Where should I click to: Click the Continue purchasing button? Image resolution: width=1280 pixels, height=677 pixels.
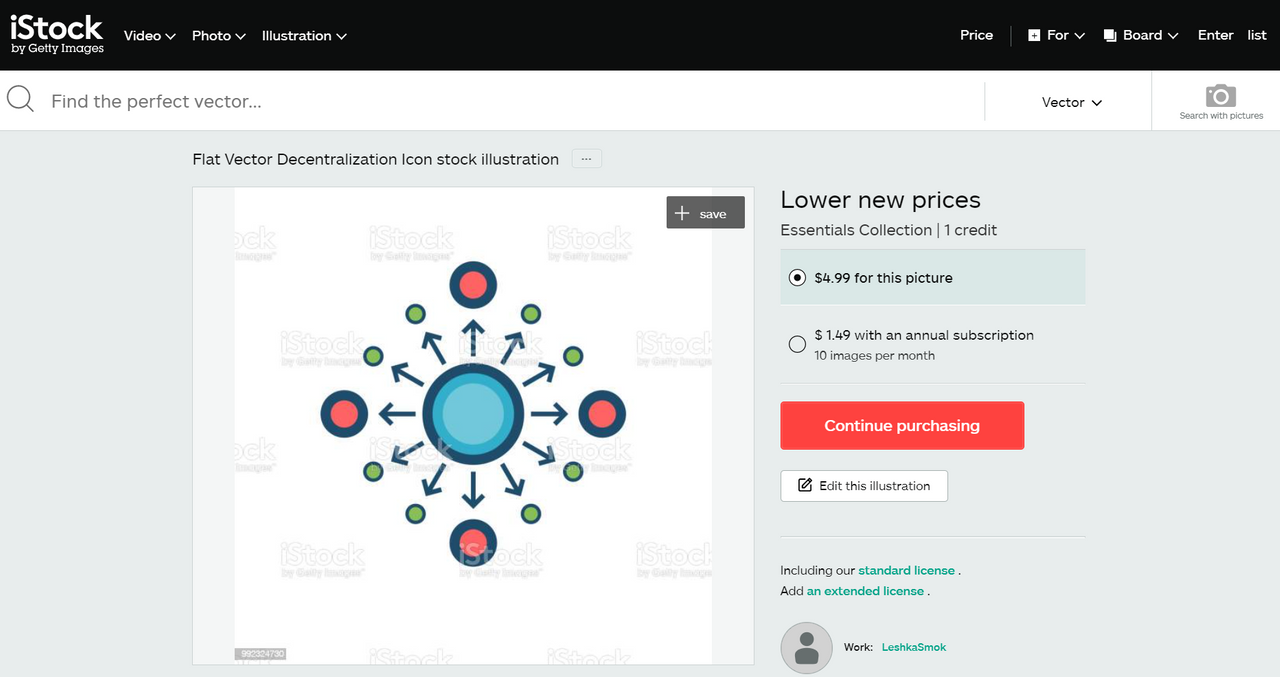(x=902, y=426)
